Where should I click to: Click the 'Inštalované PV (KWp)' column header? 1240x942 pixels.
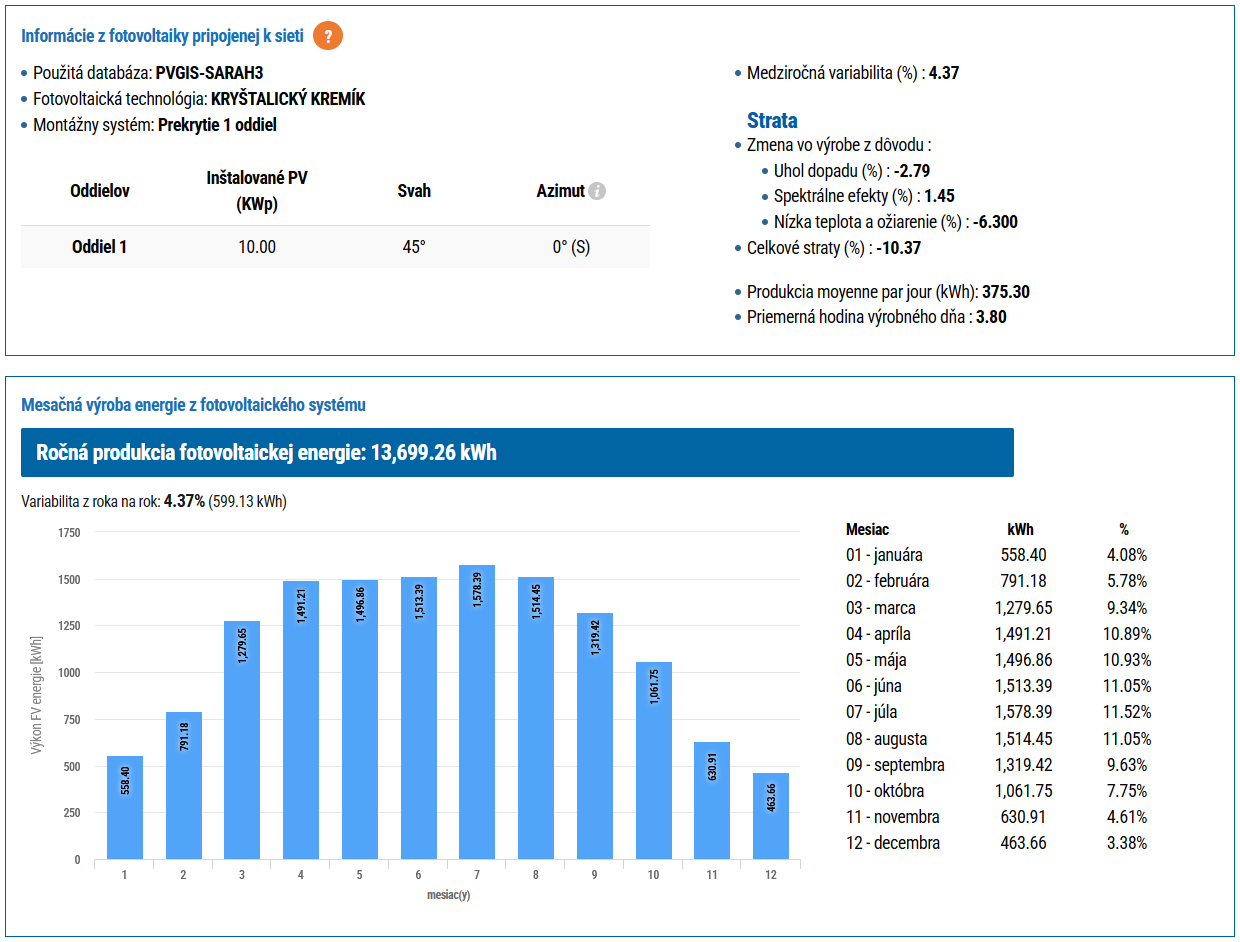pos(257,191)
